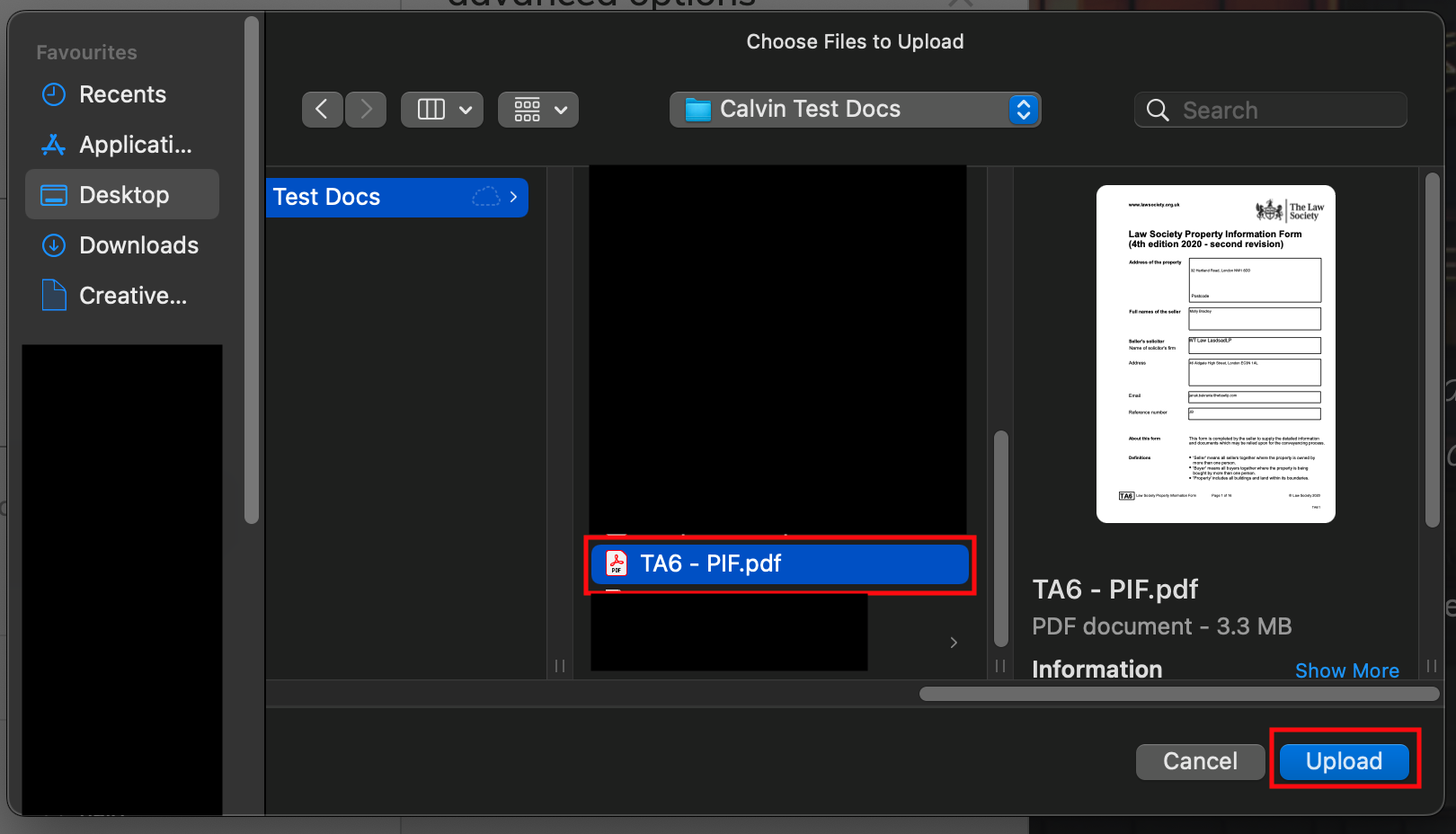Click the back navigation arrow
The width and height of the screenshot is (1456, 834).
[322, 109]
